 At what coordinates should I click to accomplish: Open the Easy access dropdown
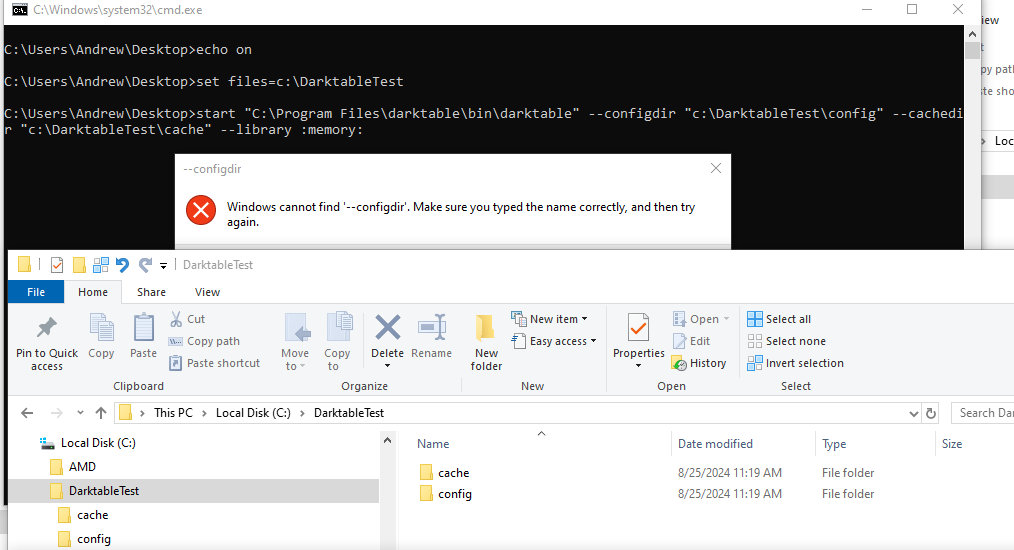point(554,341)
